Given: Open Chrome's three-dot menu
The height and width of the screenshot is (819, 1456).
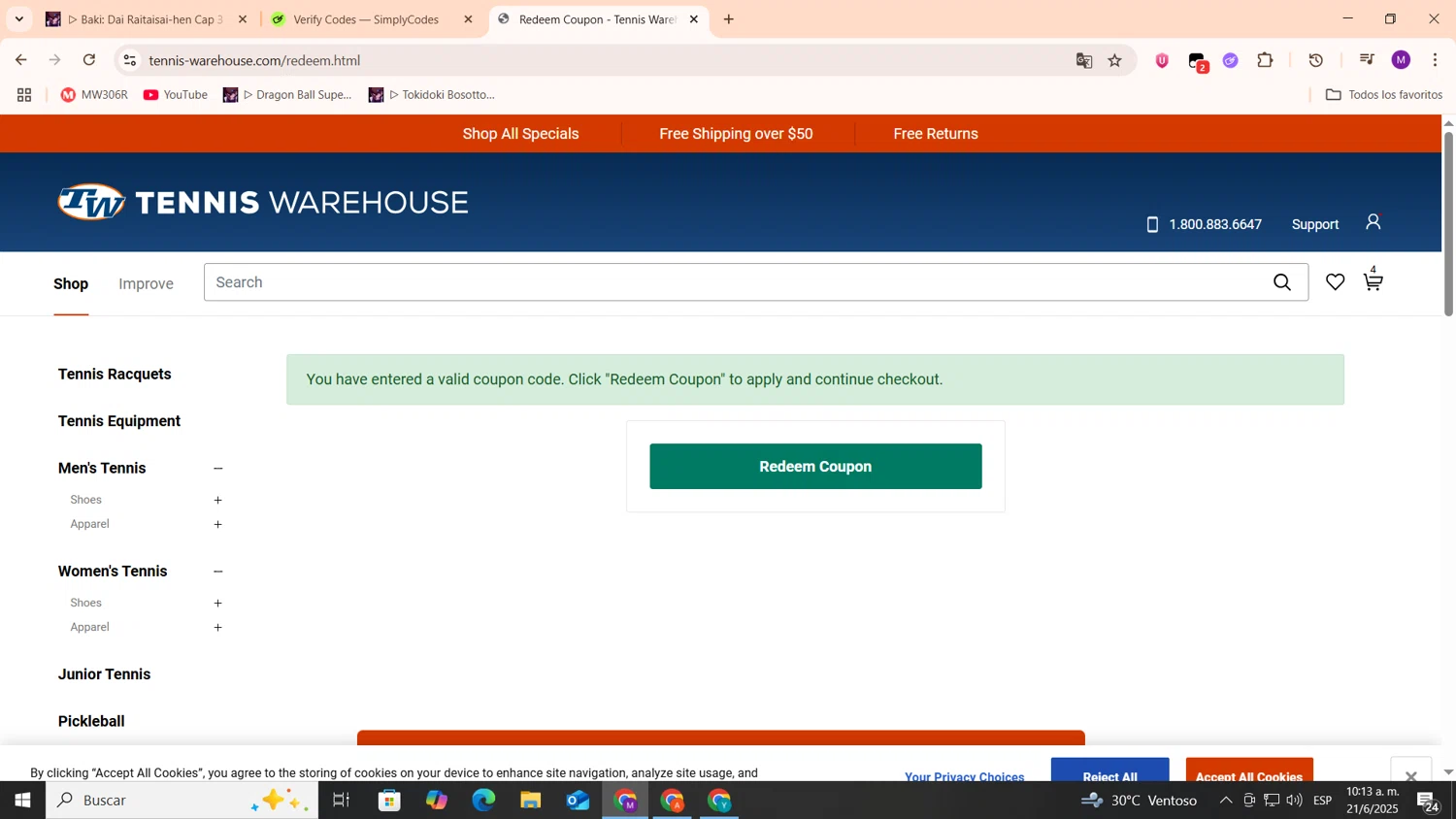Looking at the screenshot, I should click(1435, 60).
